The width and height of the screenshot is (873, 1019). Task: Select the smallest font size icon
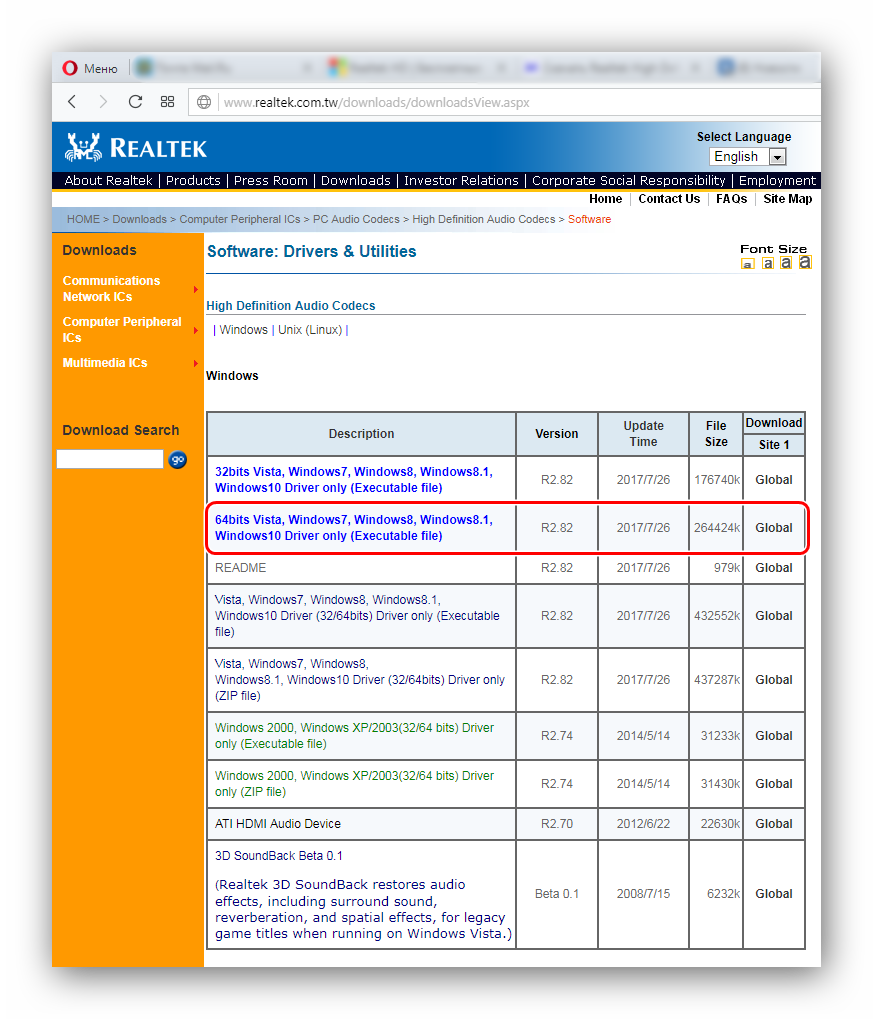748,263
